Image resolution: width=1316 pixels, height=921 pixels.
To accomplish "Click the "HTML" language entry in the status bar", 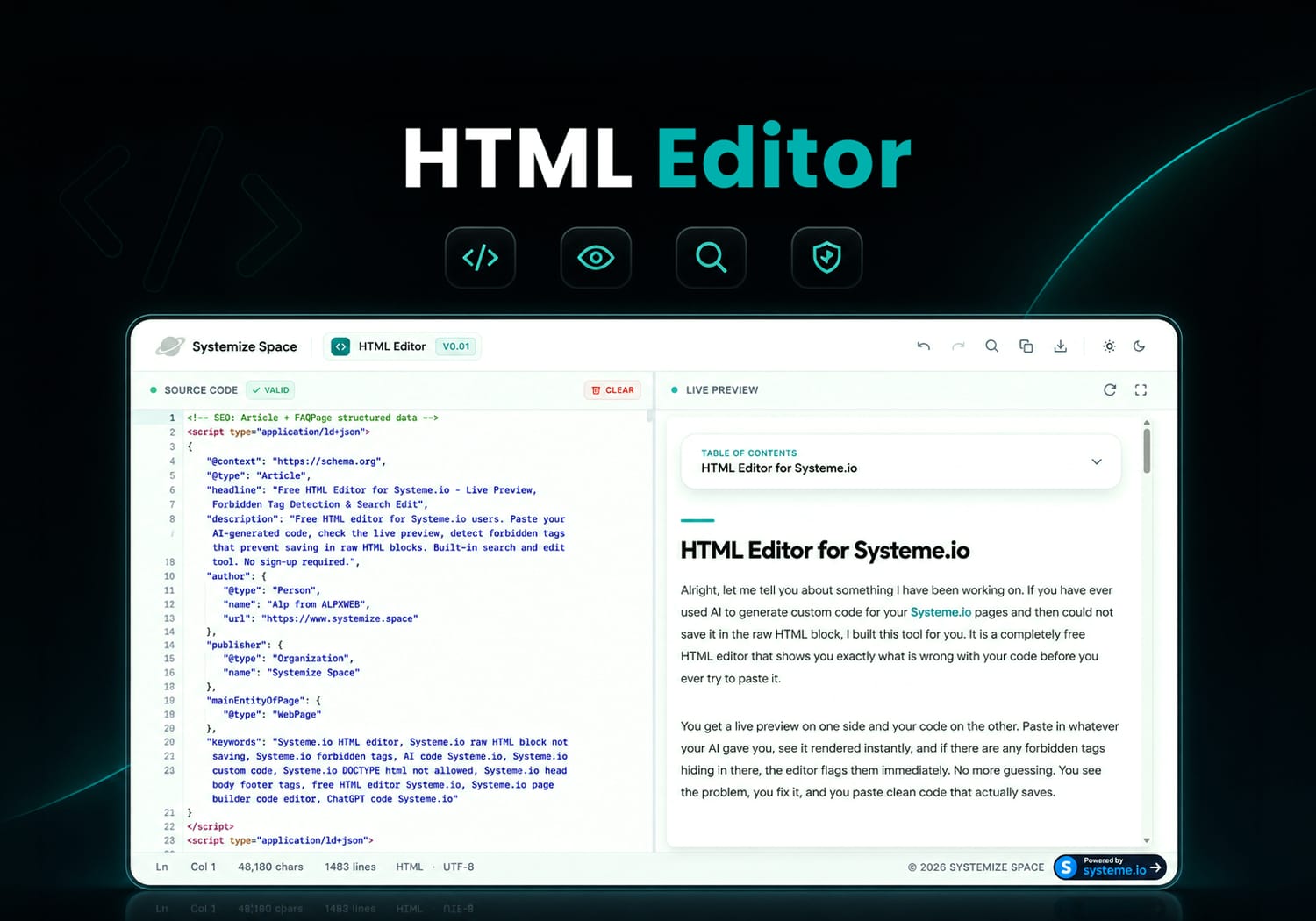I will tap(410, 867).
